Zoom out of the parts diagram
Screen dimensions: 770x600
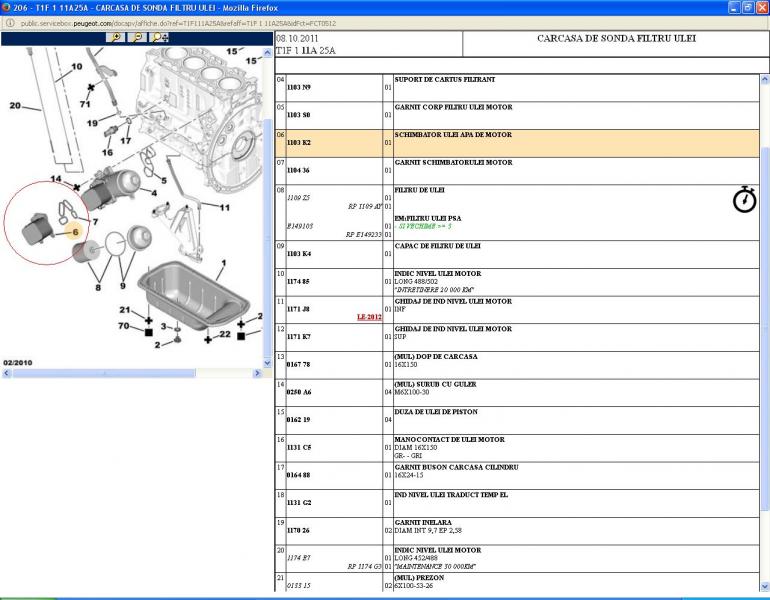pos(137,37)
